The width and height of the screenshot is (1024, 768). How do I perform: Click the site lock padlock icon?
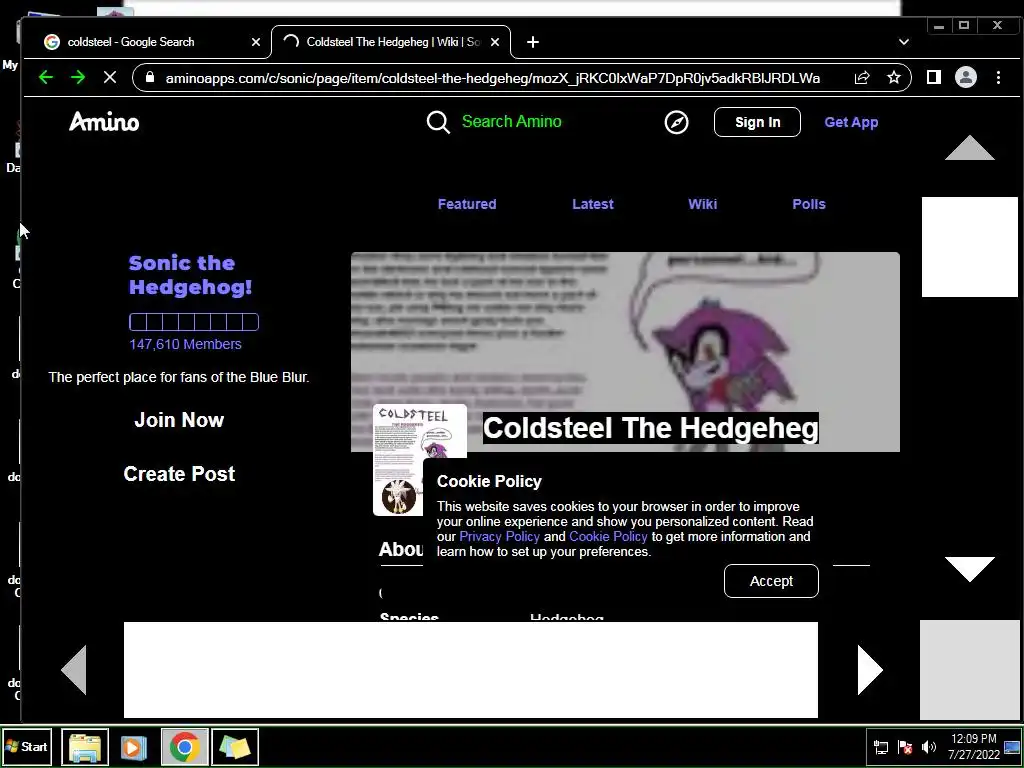point(150,77)
